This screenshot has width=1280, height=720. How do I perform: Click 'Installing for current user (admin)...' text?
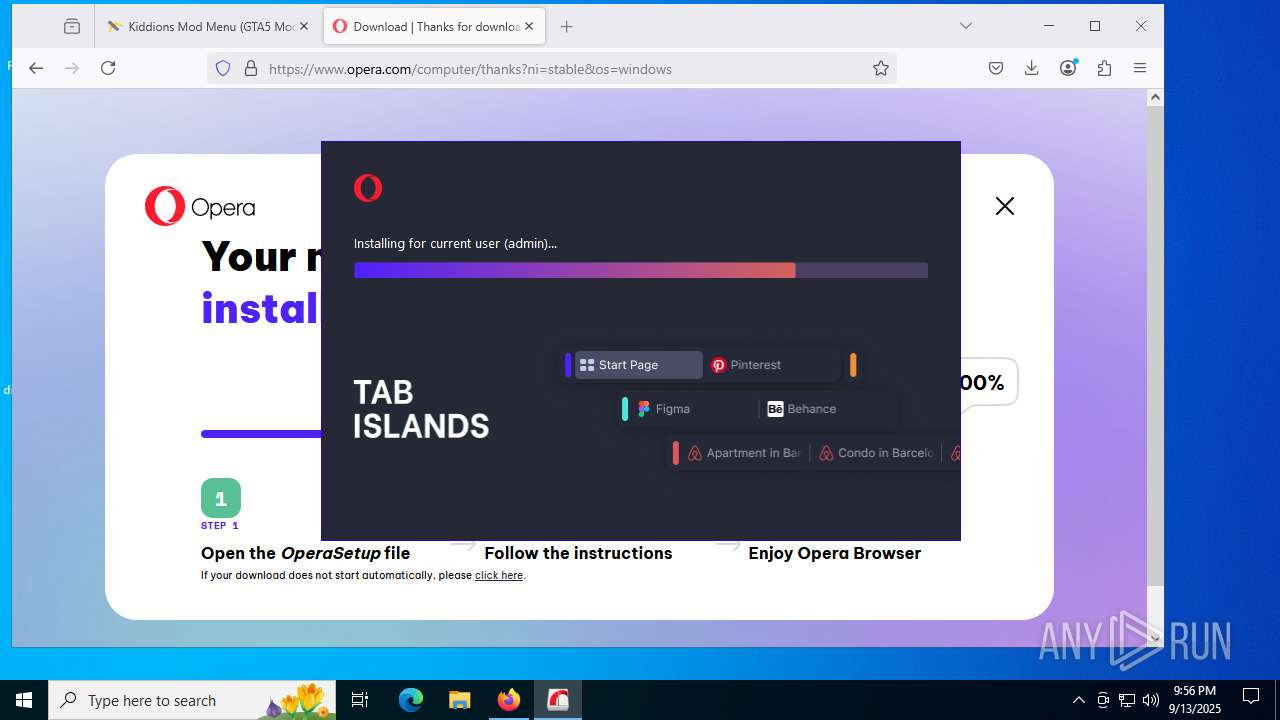(455, 243)
